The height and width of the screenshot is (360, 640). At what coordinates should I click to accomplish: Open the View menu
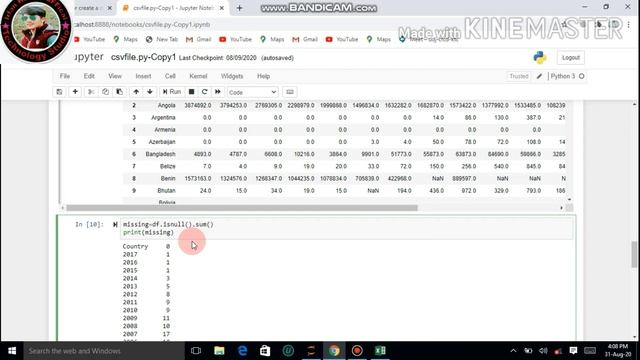click(x=115, y=76)
